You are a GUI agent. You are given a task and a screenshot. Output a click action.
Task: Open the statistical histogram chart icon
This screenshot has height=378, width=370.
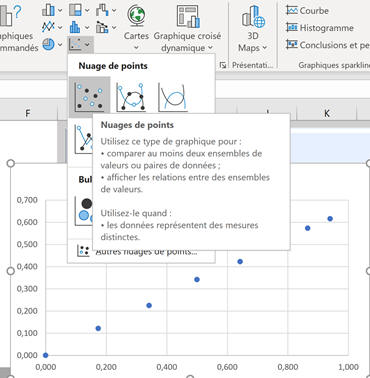[75, 27]
